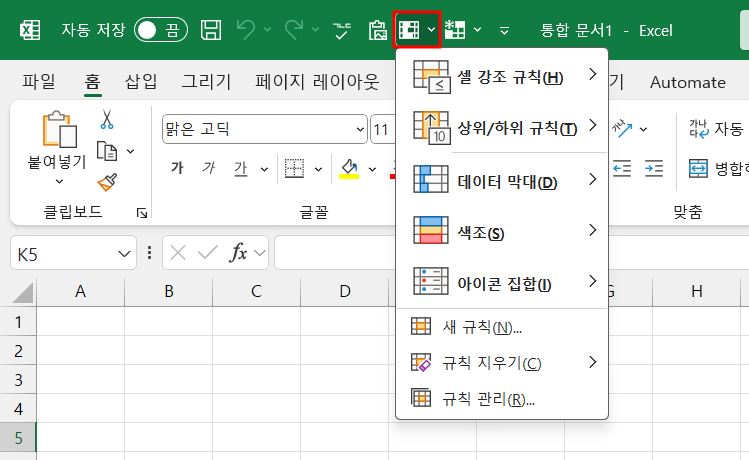Image resolution: width=749 pixels, height=460 pixels.
Task: Click the spell check icon in quick access toolbar
Action: [342, 30]
